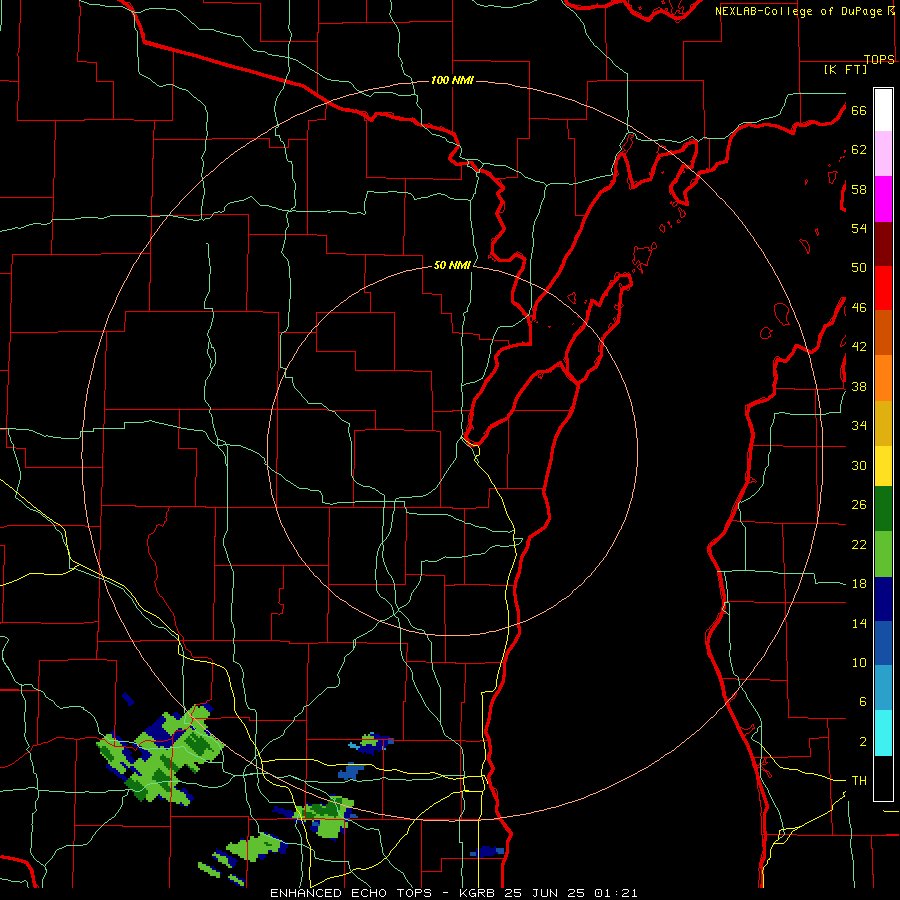Click the magenta swatch between 58 and 54
Image resolution: width=900 pixels, height=900 pixels.
click(883, 199)
